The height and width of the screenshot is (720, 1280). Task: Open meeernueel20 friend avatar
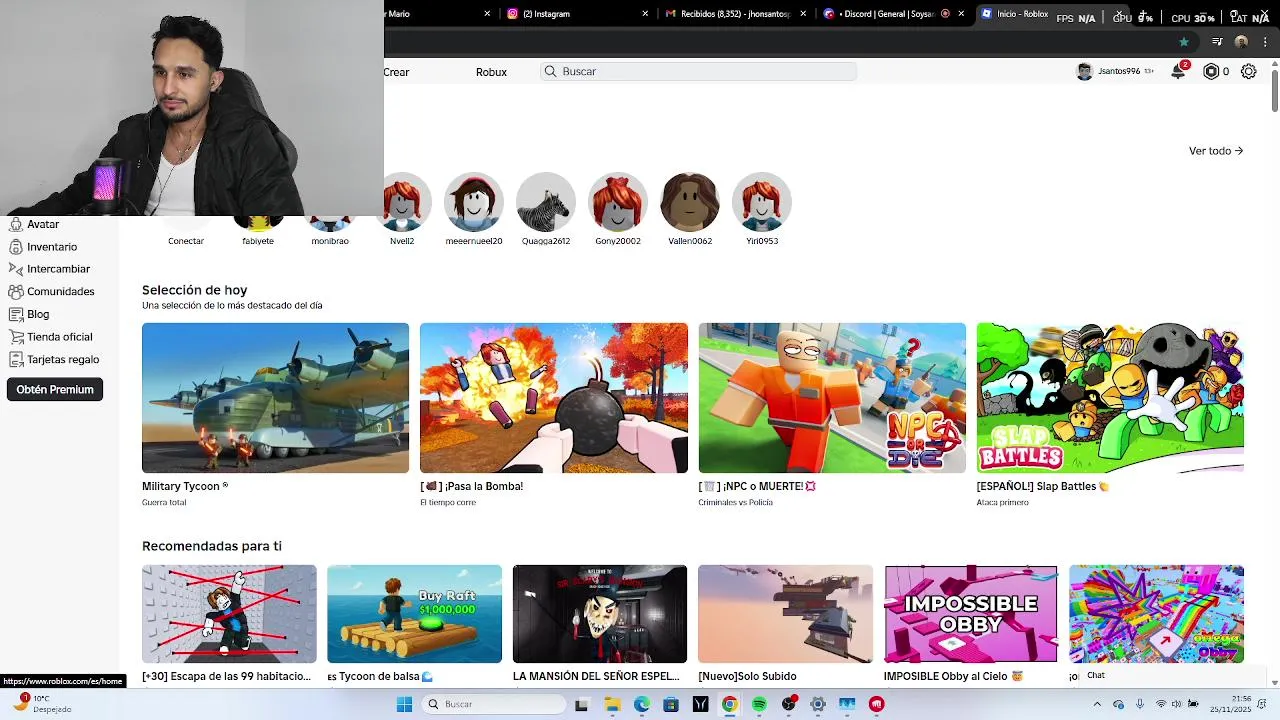(x=474, y=202)
